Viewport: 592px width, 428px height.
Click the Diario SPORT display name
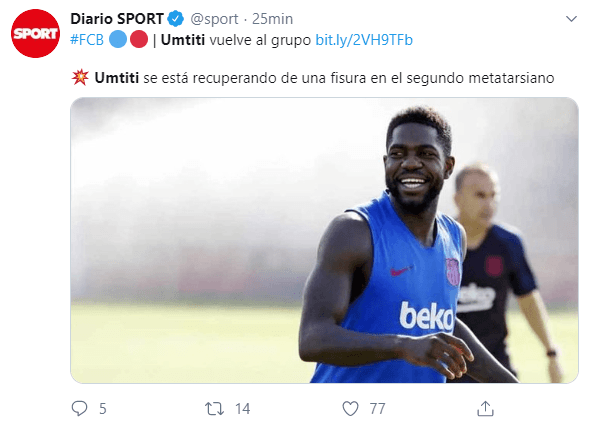pyautogui.click(x=117, y=19)
